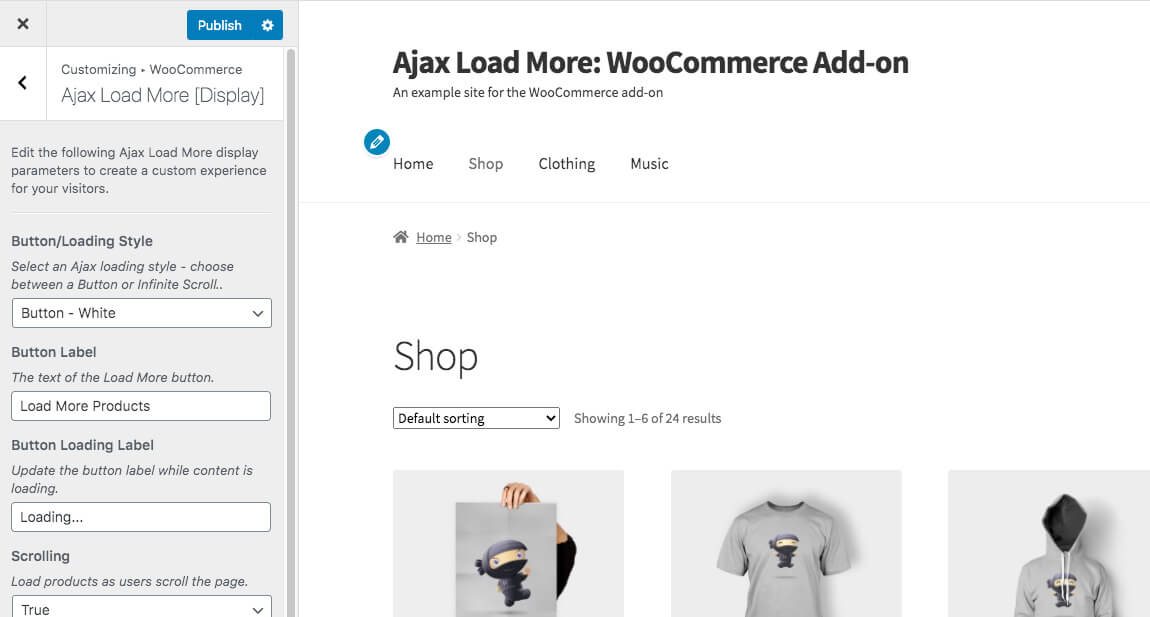Screen dimensions: 1150x617
Task: Click the home icon in the breadcrumb
Action: (x=400, y=237)
